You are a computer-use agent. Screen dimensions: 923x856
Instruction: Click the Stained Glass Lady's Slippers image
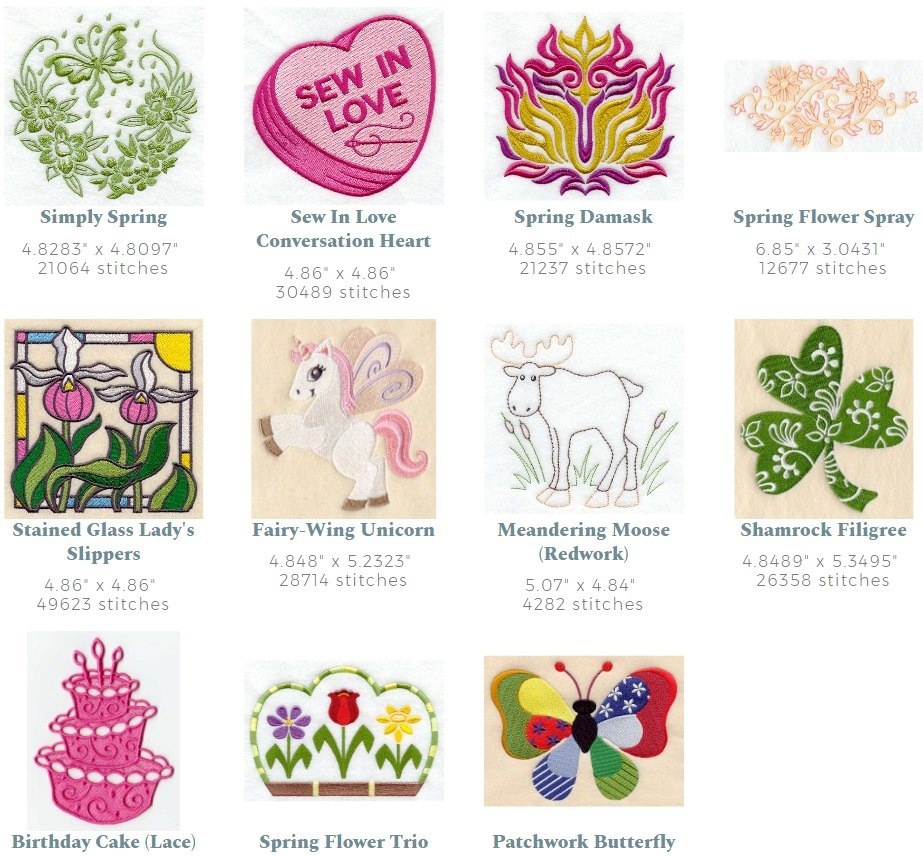(104, 419)
